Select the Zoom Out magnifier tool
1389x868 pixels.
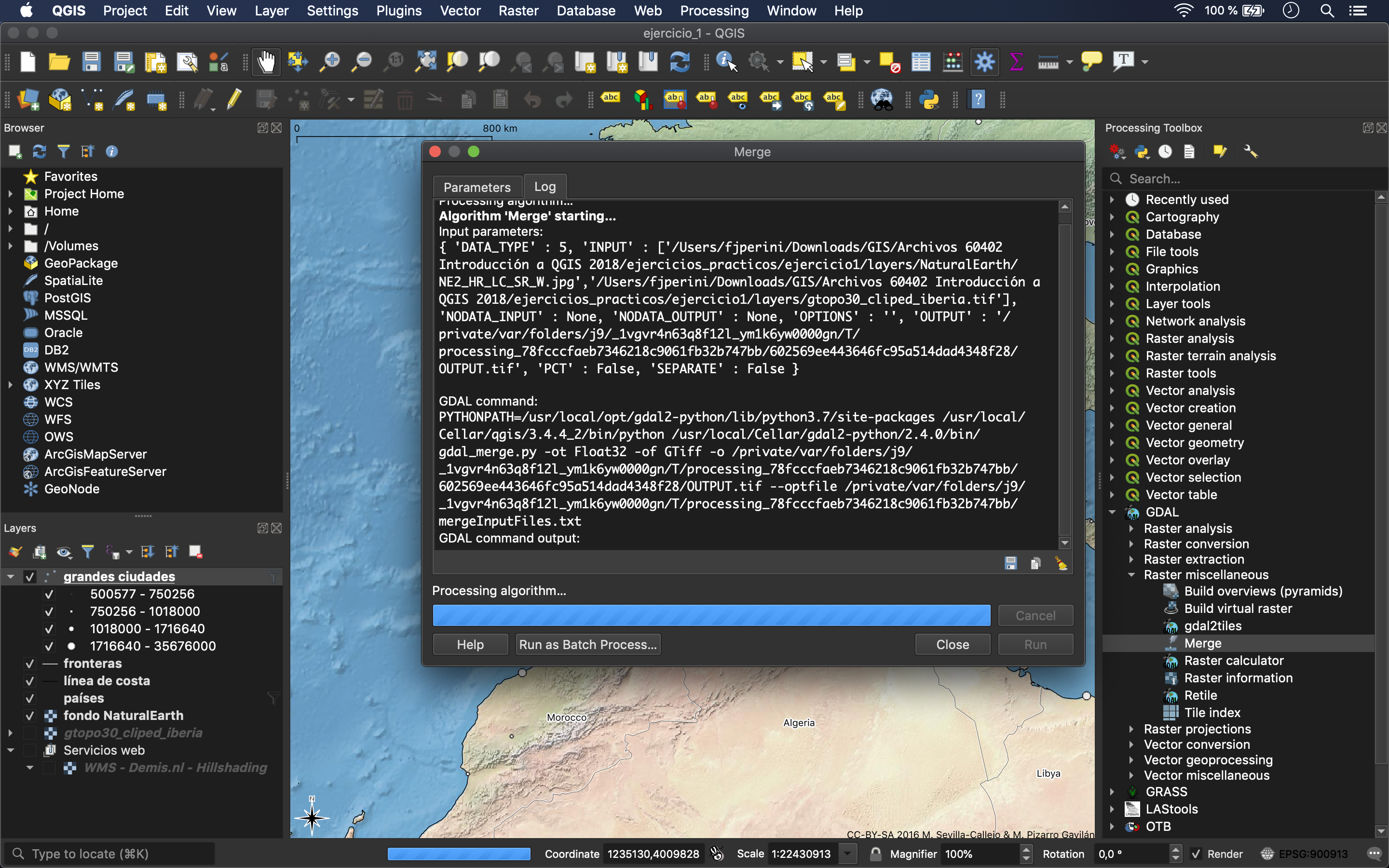pos(362,61)
